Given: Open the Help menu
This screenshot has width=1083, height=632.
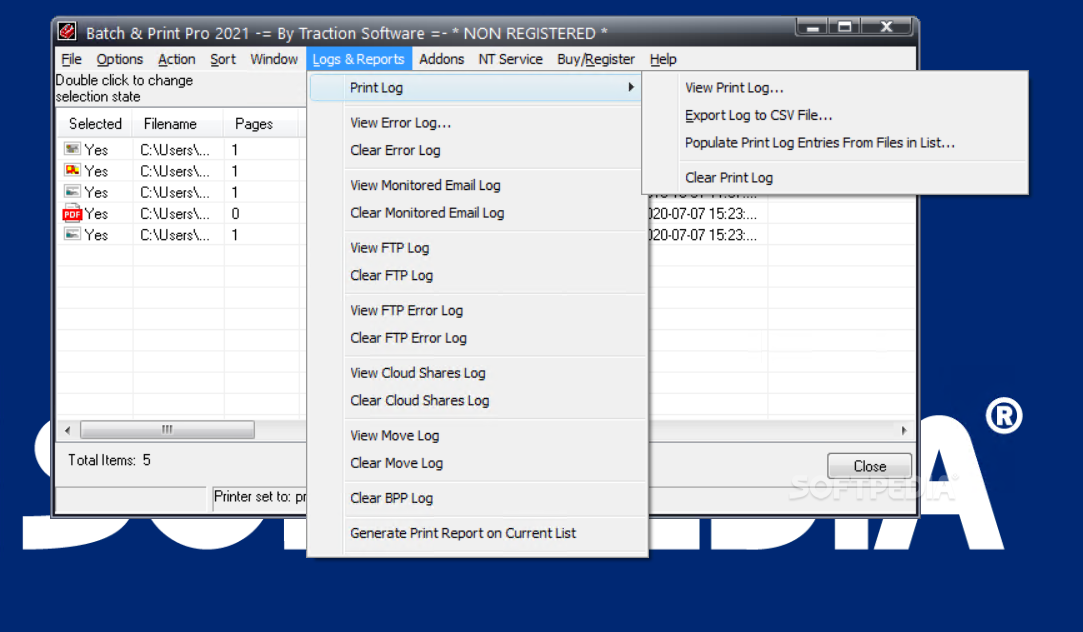Looking at the screenshot, I should 663,59.
